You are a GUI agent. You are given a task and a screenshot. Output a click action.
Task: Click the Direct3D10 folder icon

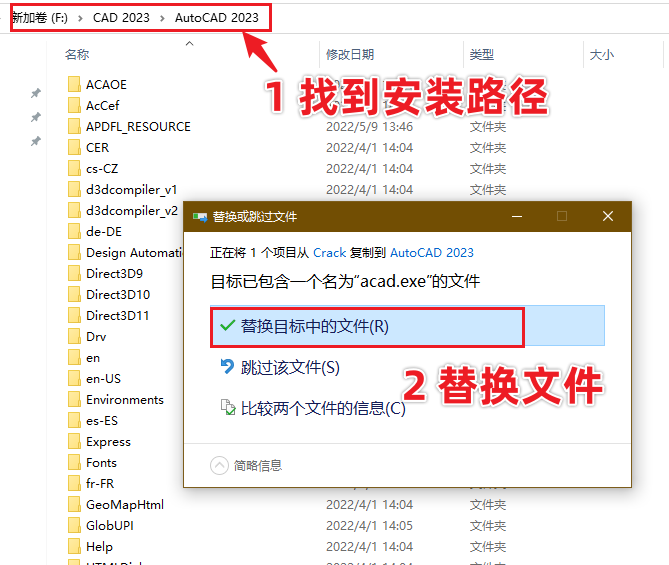[74, 294]
